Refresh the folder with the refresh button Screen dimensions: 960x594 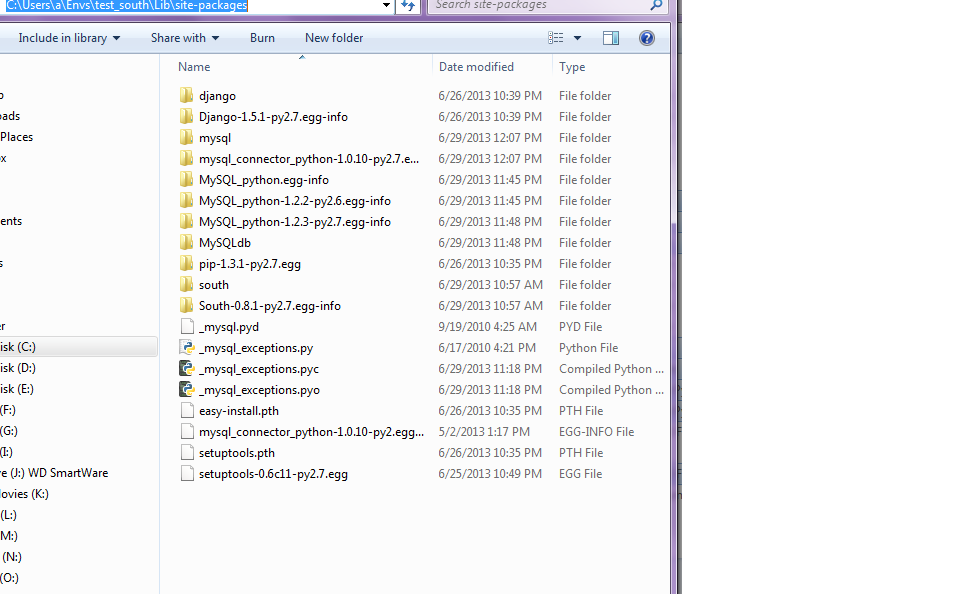coord(408,5)
